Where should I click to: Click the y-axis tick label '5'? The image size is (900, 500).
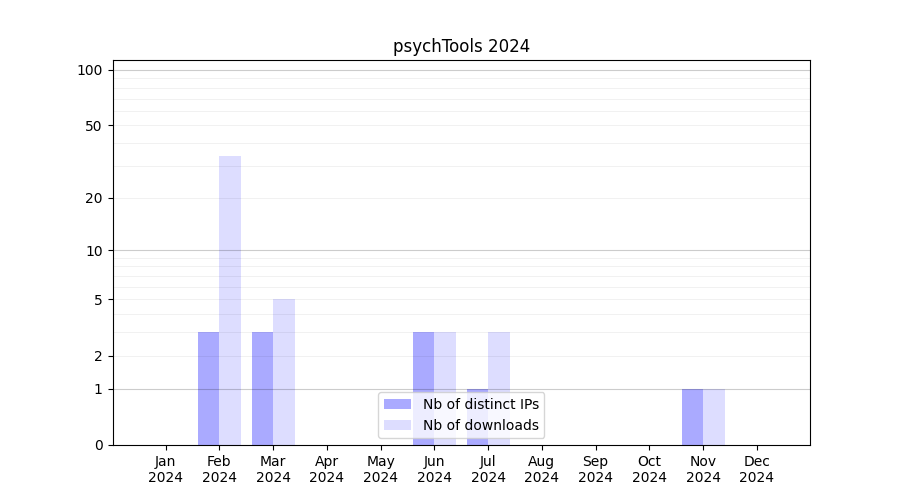98,300
